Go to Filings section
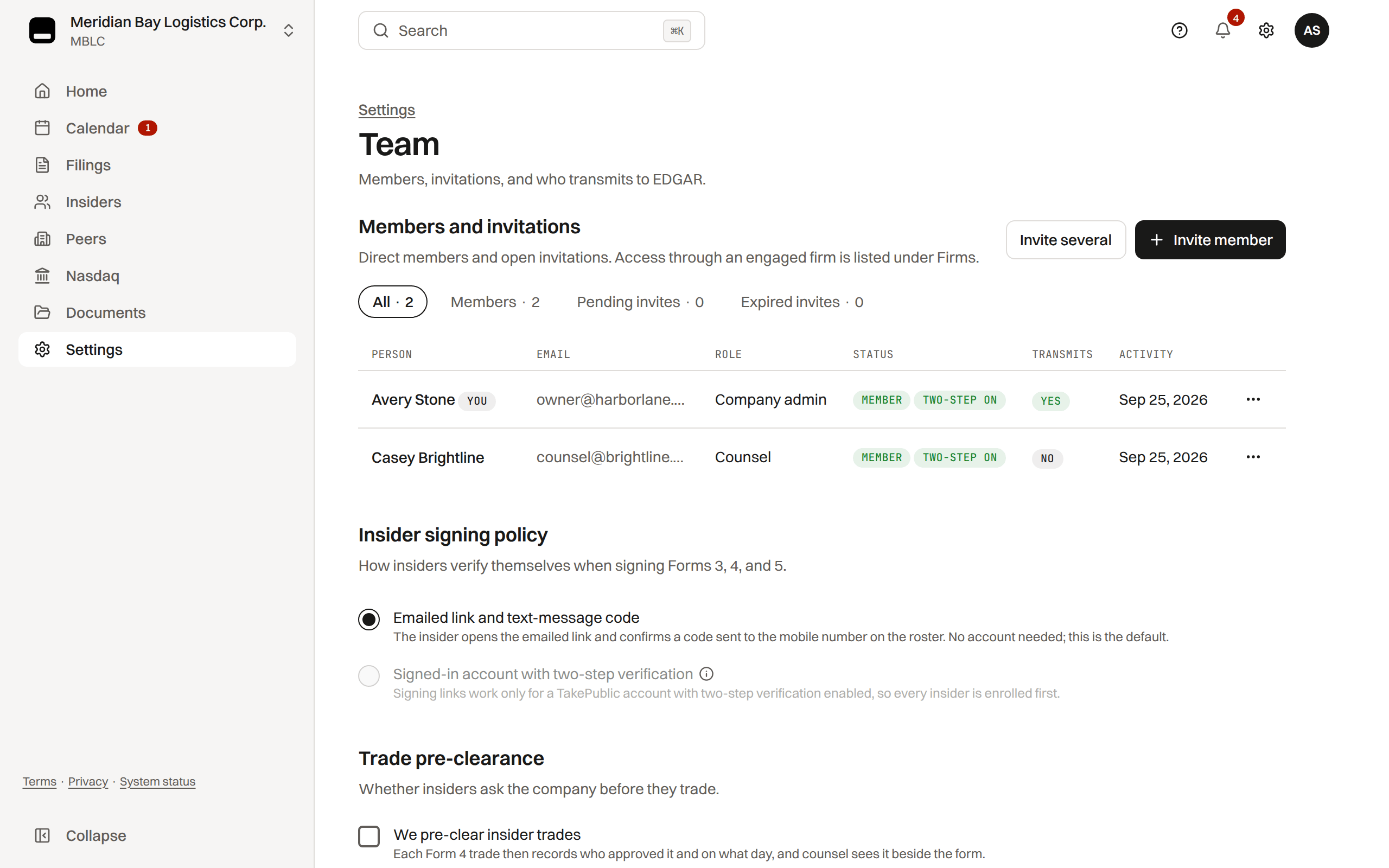The image size is (1389, 868). coord(157,165)
